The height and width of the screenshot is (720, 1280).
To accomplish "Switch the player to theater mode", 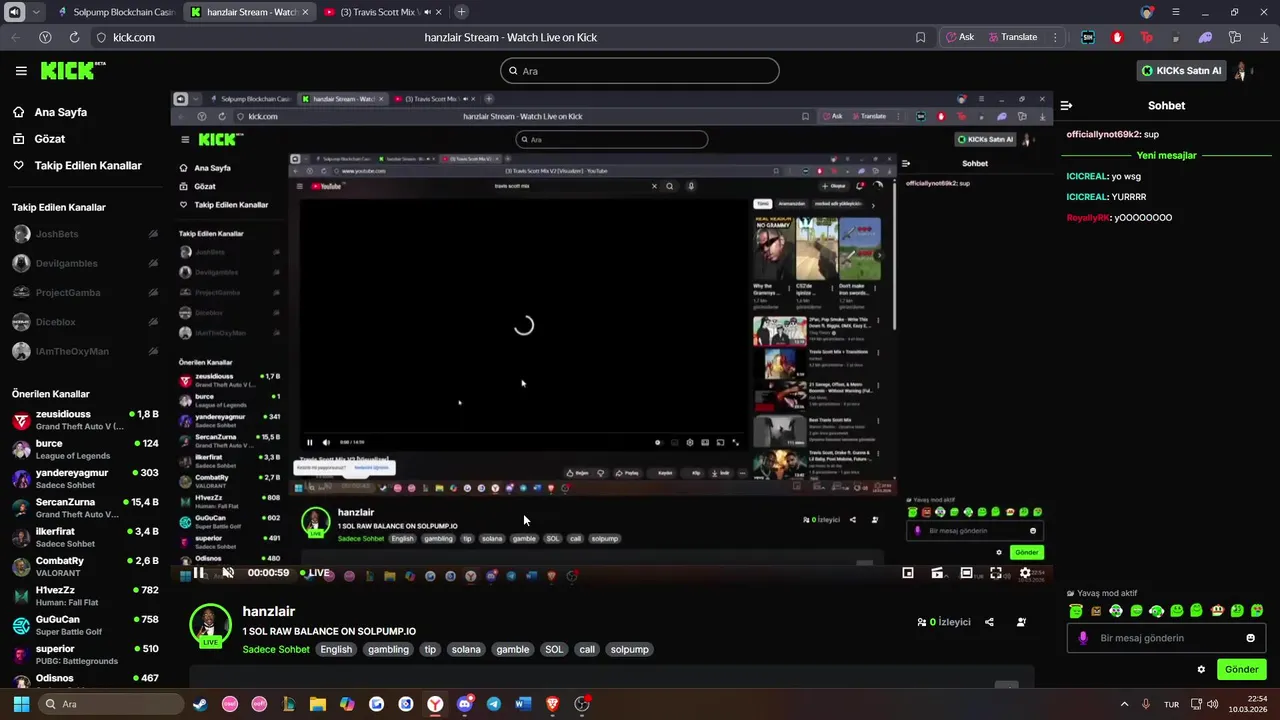I will pyautogui.click(x=966, y=573).
